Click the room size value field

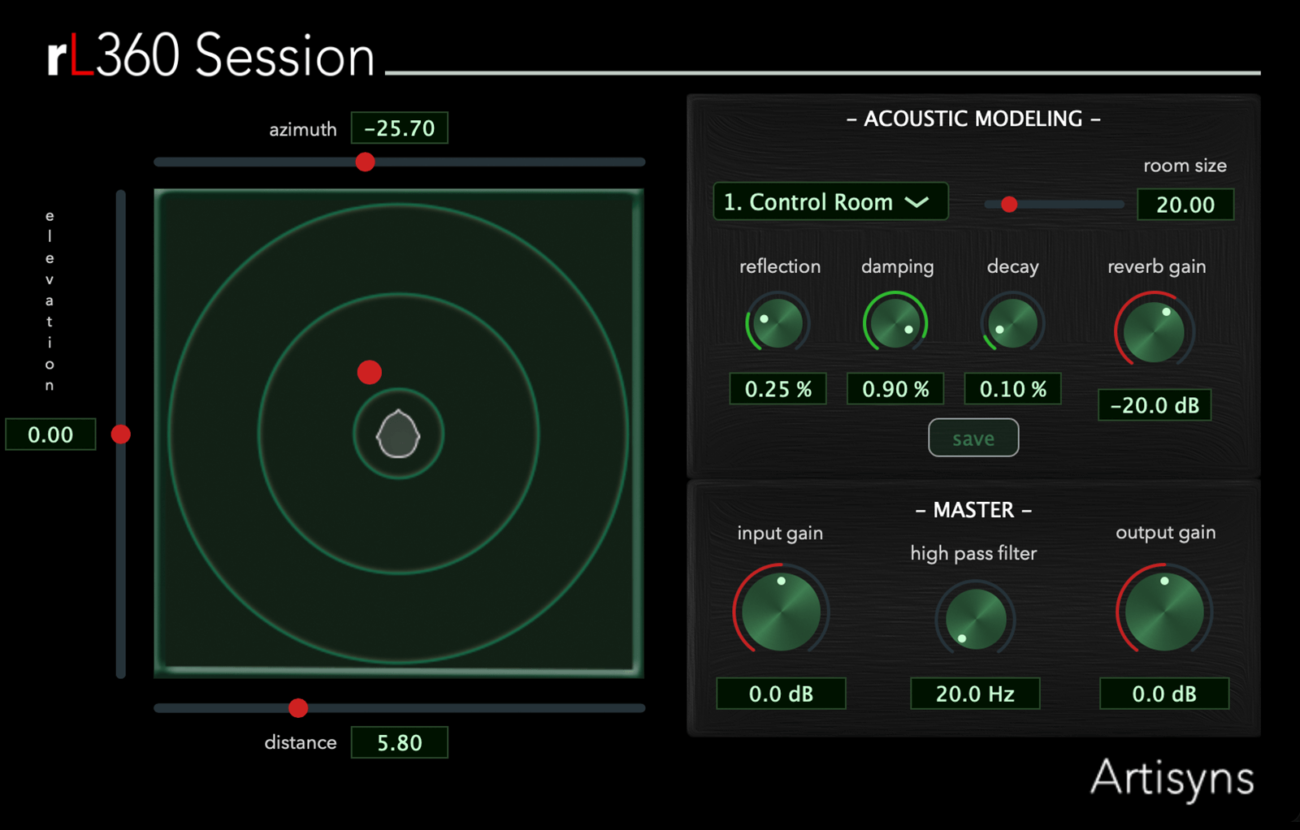(1185, 205)
